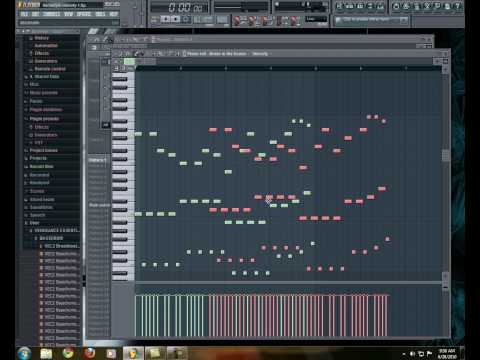Screen dimensions: 480x360
Task: Open Windows Start menu
Action: point(24,353)
